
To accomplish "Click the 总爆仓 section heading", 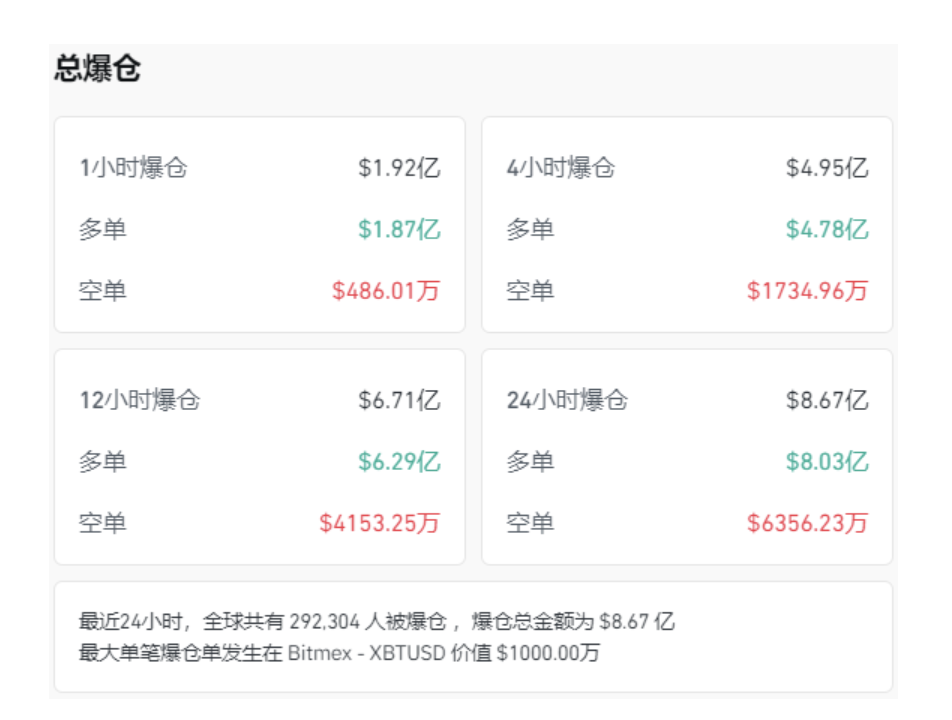I will pos(98,69).
